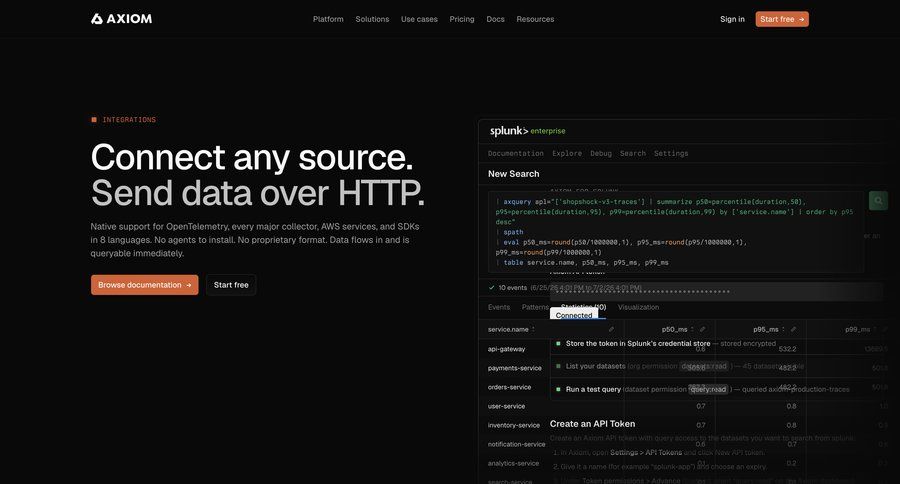The image size is (900, 484).
Task: Select the orders-service row
Action: point(510,387)
